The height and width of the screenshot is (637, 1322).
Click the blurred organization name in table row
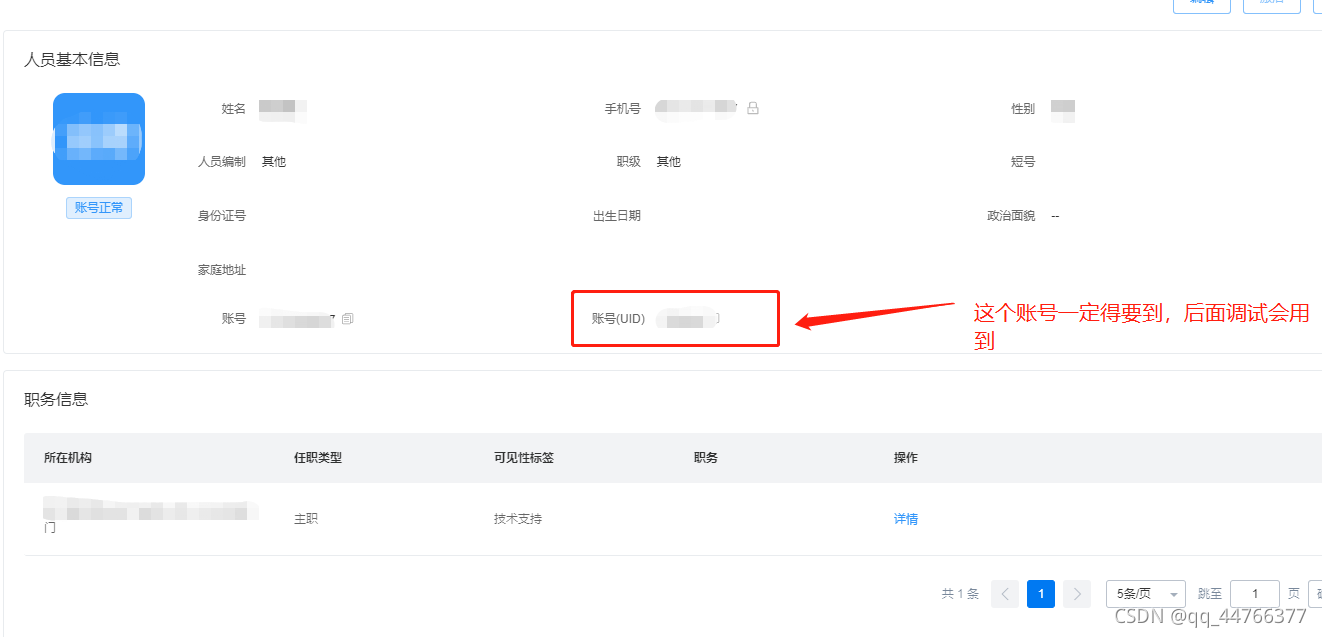click(x=150, y=512)
